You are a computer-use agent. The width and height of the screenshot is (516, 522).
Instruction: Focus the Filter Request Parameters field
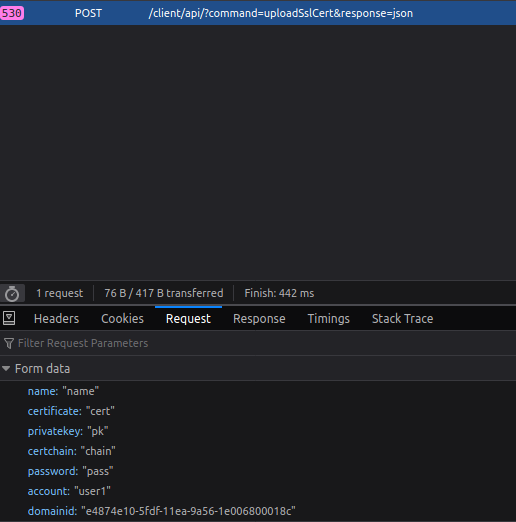[258, 343]
